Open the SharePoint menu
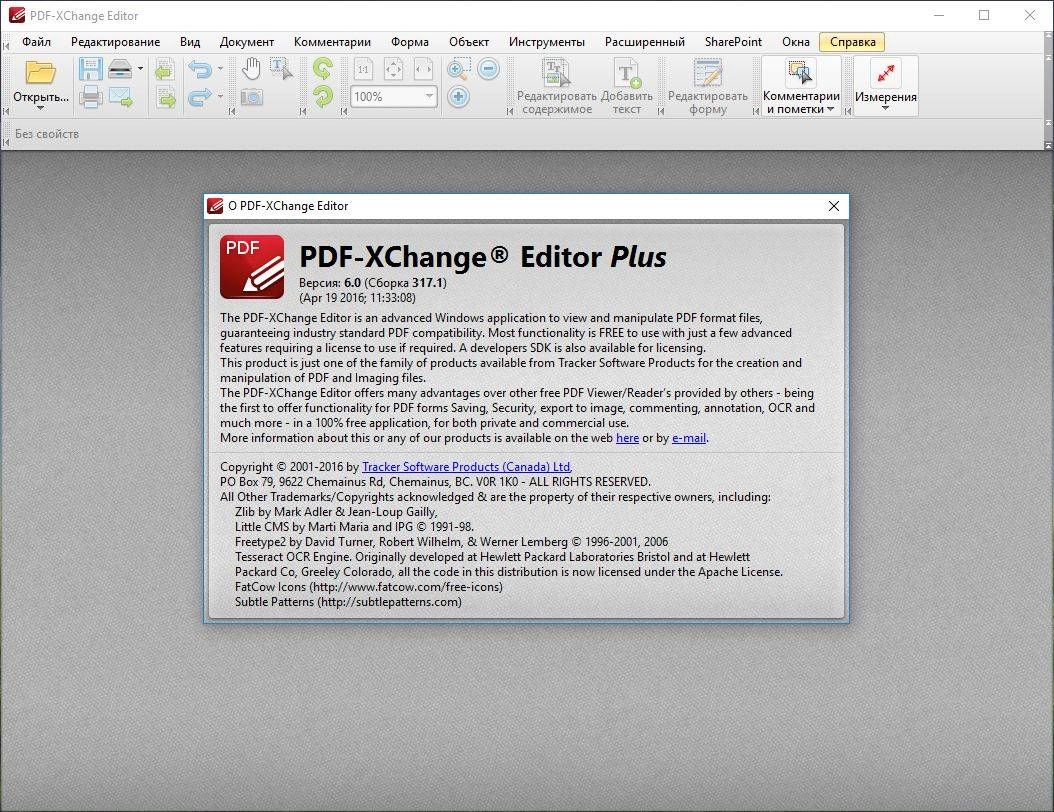The width and height of the screenshot is (1054, 812). [733, 42]
